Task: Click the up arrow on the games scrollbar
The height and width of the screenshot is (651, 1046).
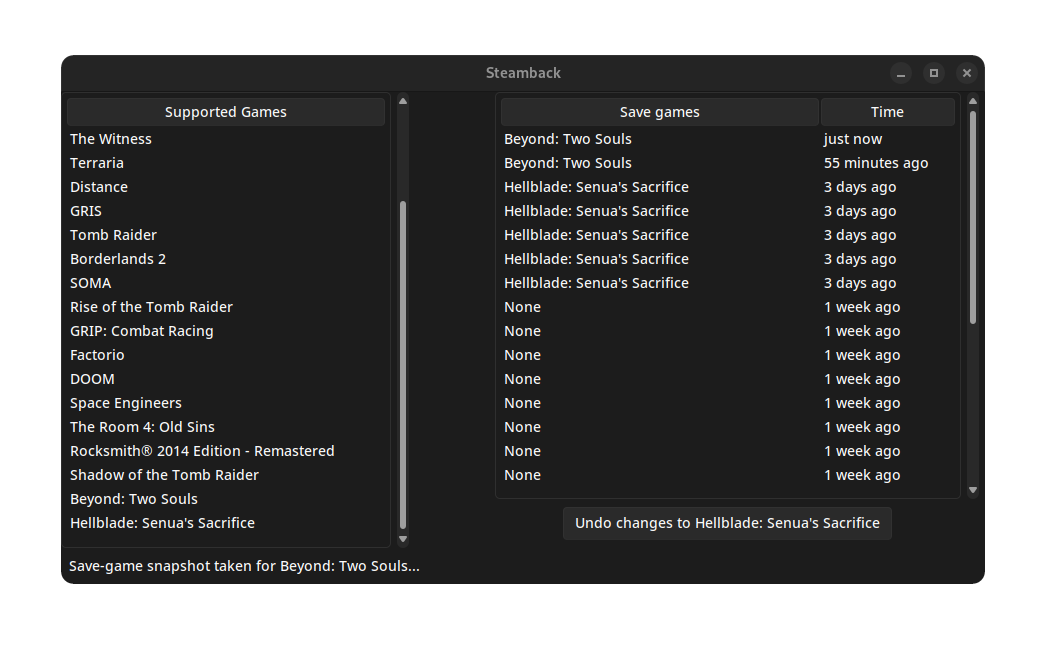Action: [x=403, y=99]
